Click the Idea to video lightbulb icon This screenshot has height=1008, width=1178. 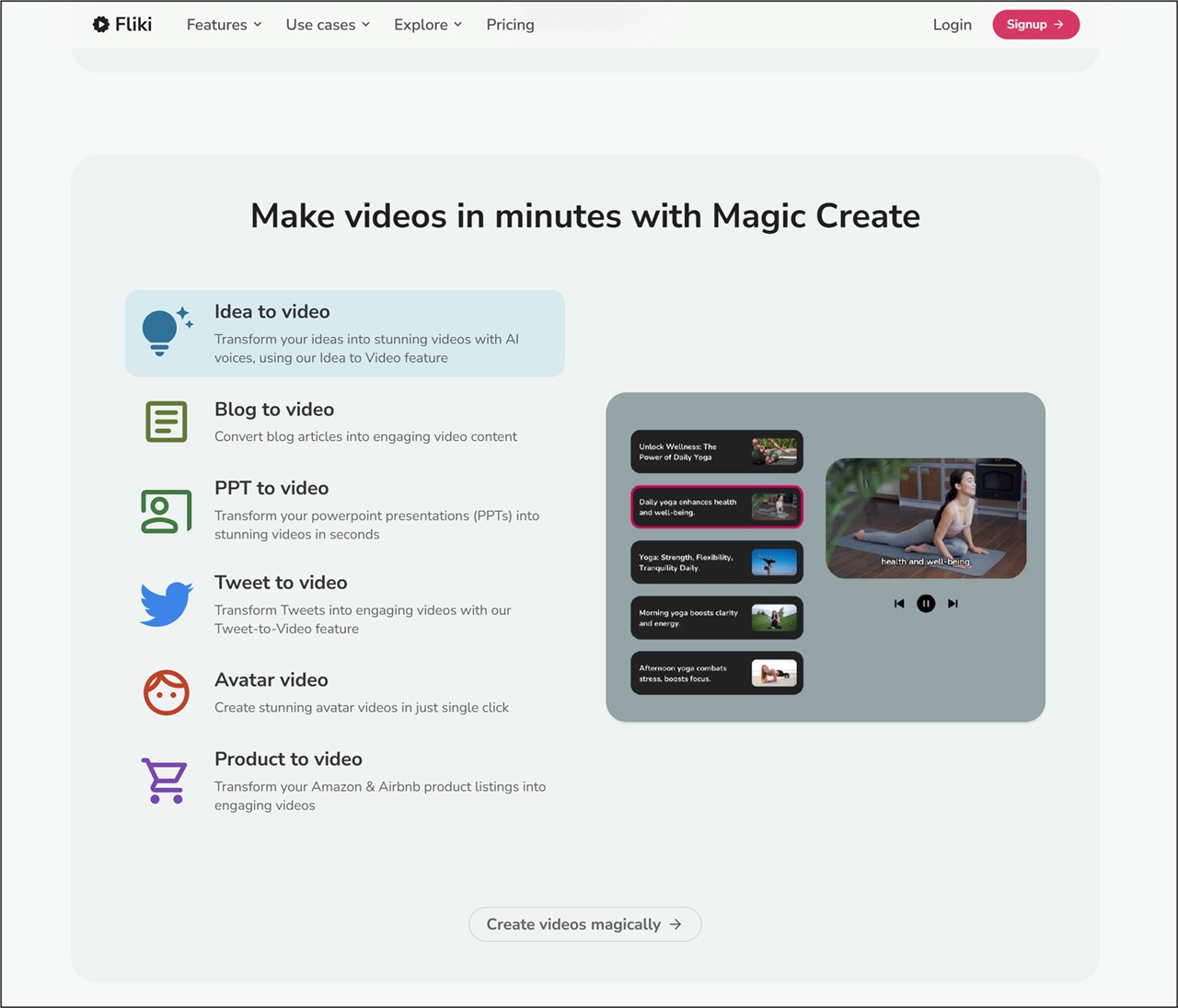(x=167, y=331)
